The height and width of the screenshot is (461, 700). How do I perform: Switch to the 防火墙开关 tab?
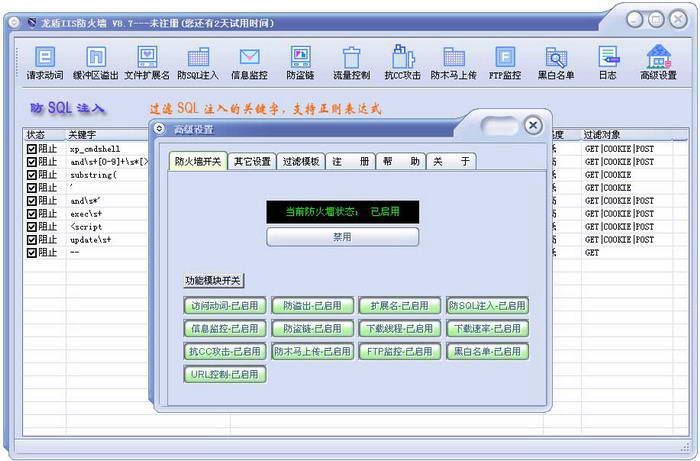(x=198, y=161)
